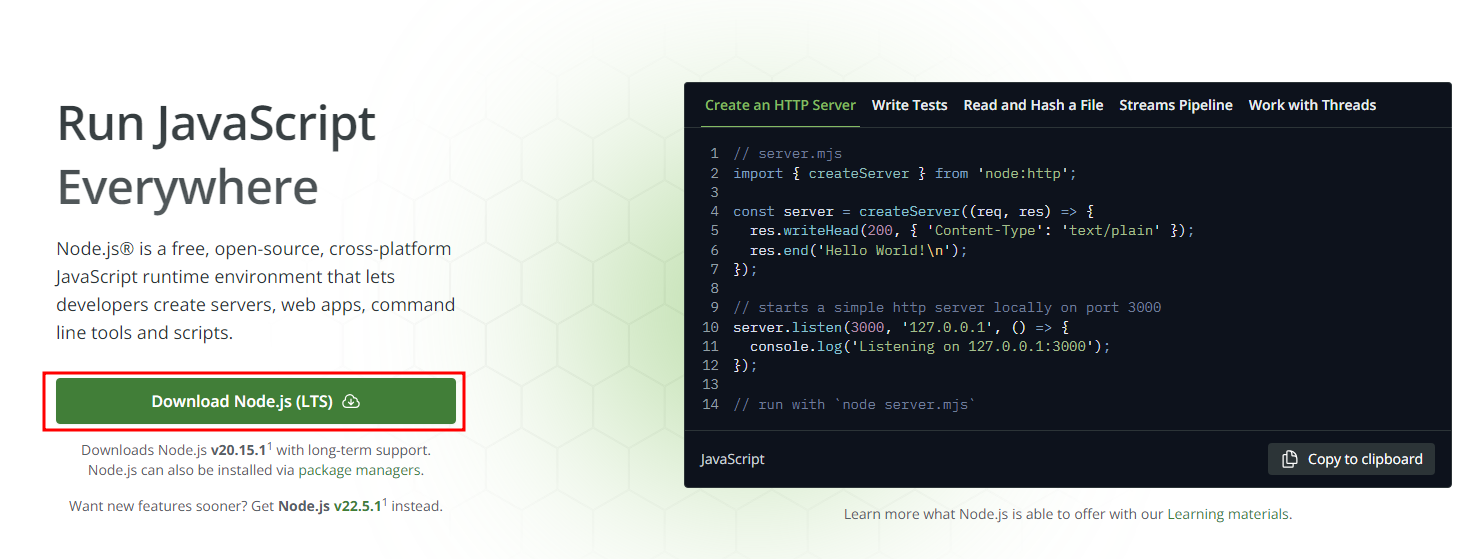Click the Copy to clipboard button

(x=1351, y=459)
